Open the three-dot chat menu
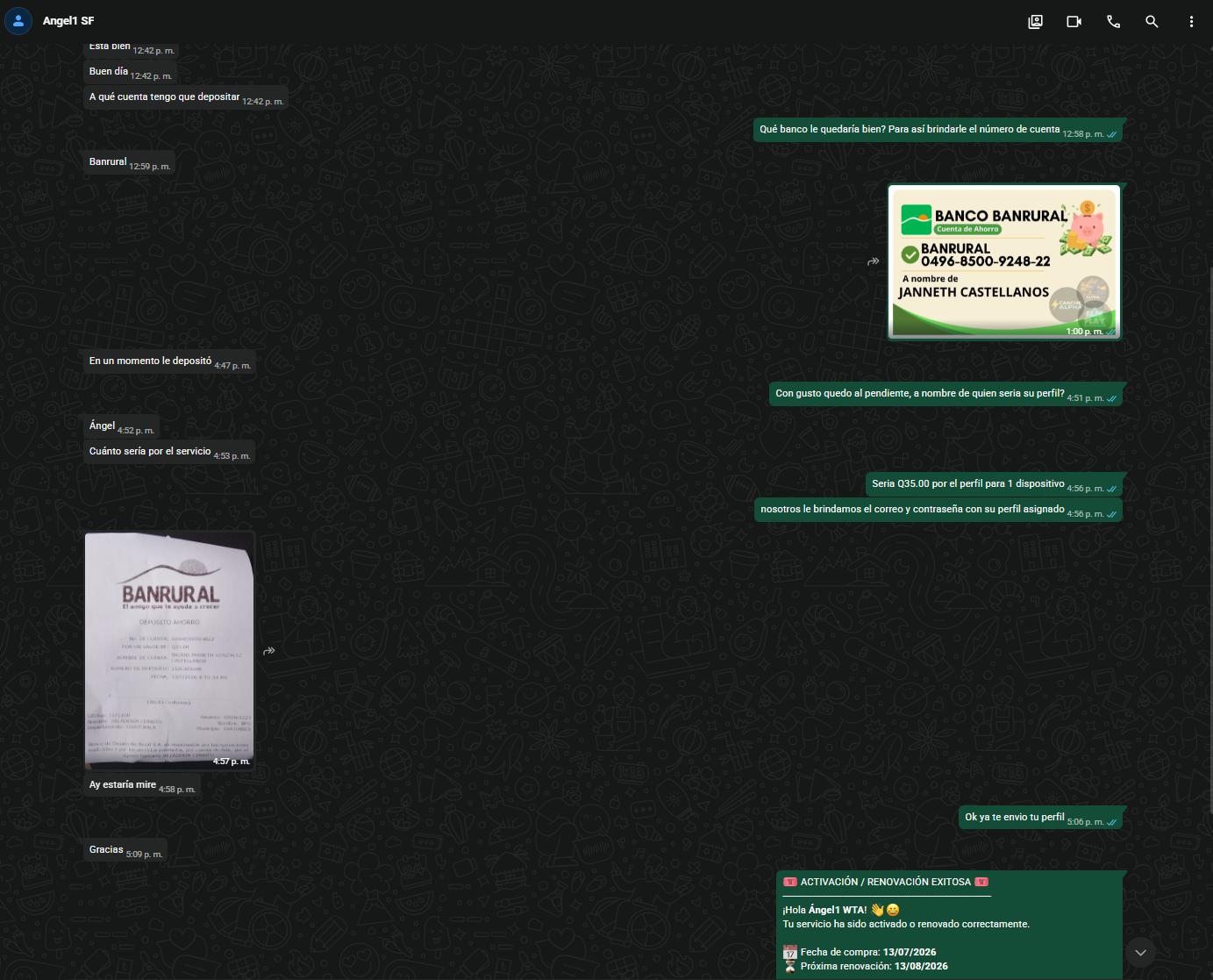This screenshot has height=980, width=1213. point(1191,22)
